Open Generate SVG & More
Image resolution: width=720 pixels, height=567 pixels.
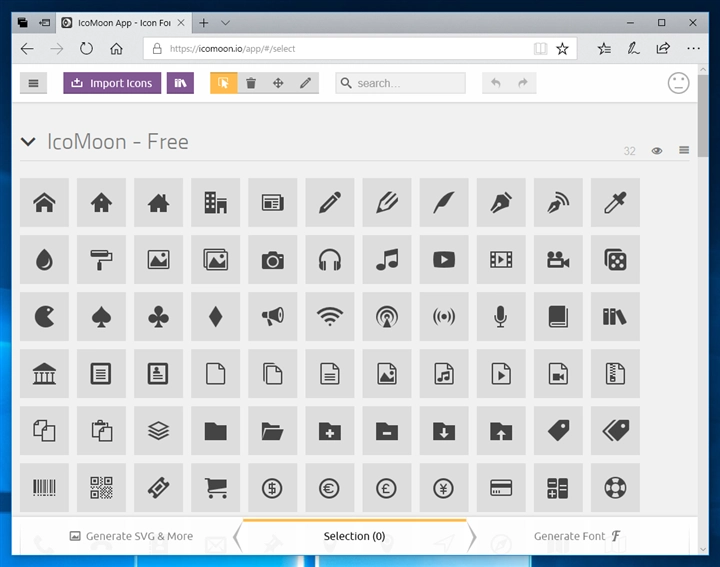131,536
